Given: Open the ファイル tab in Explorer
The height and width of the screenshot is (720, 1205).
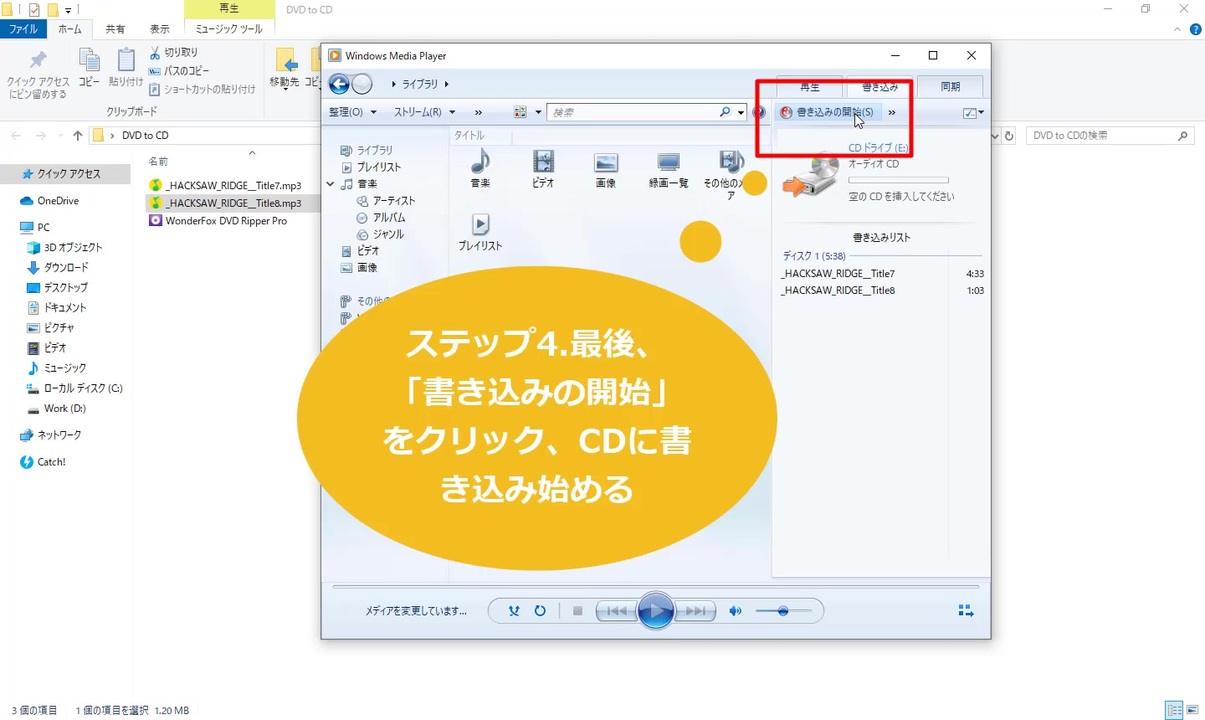Looking at the screenshot, I should [x=23, y=30].
